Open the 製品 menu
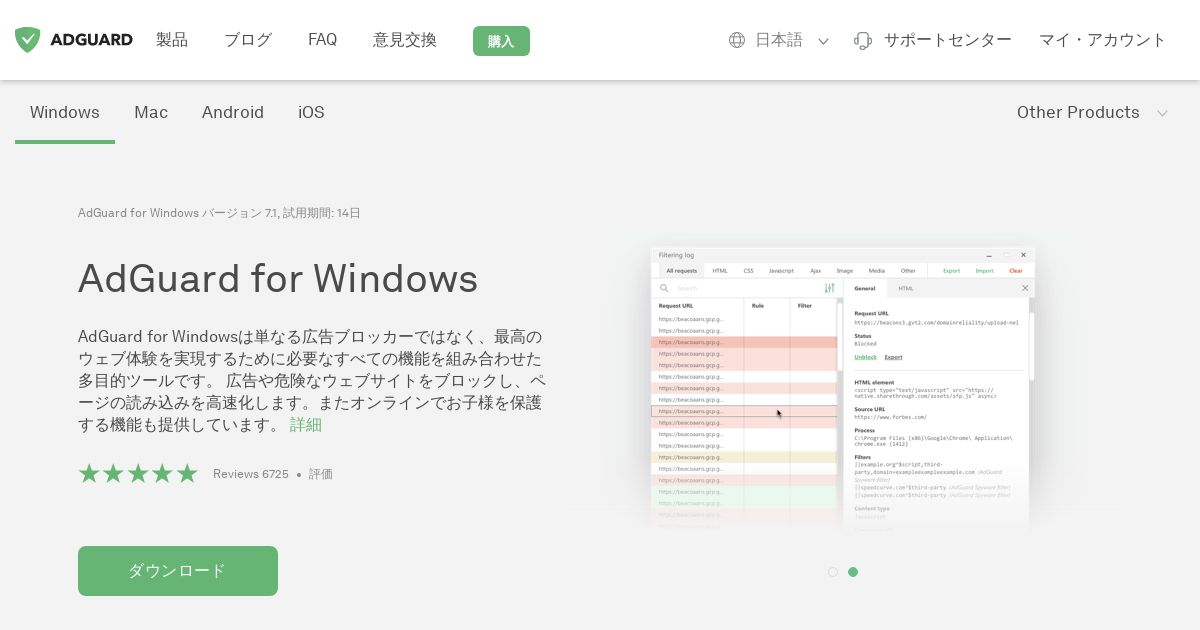 point(172,40)
